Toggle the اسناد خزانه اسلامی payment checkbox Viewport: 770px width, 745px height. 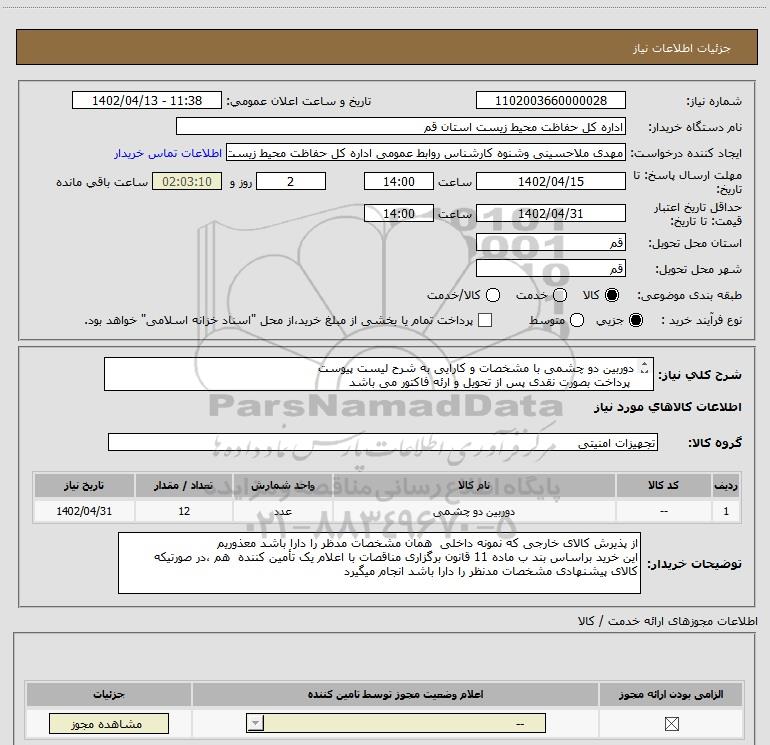(x=485, y=320)
